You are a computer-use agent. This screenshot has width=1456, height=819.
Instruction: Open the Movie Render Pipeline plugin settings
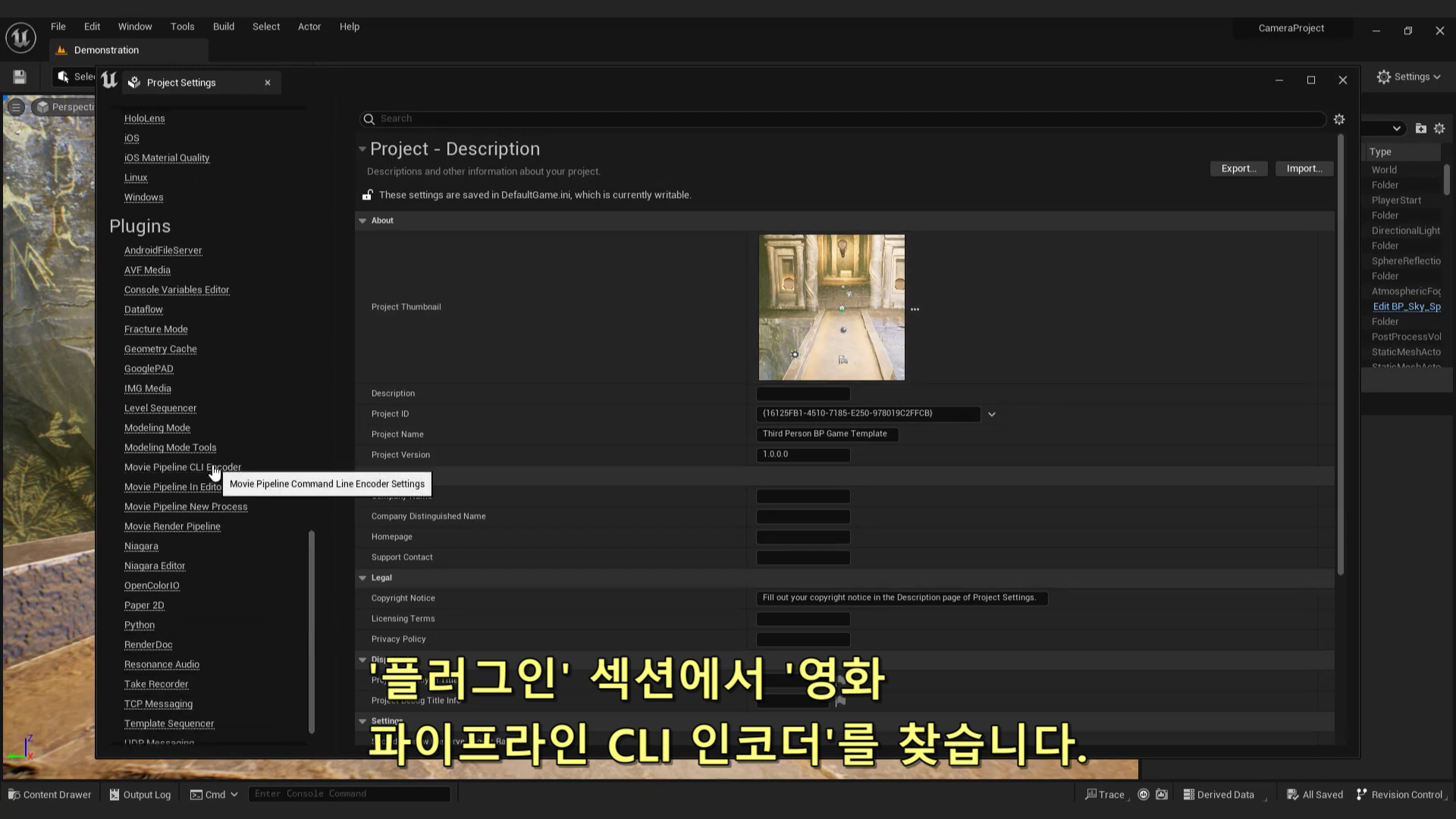click(x=172, y=526)
